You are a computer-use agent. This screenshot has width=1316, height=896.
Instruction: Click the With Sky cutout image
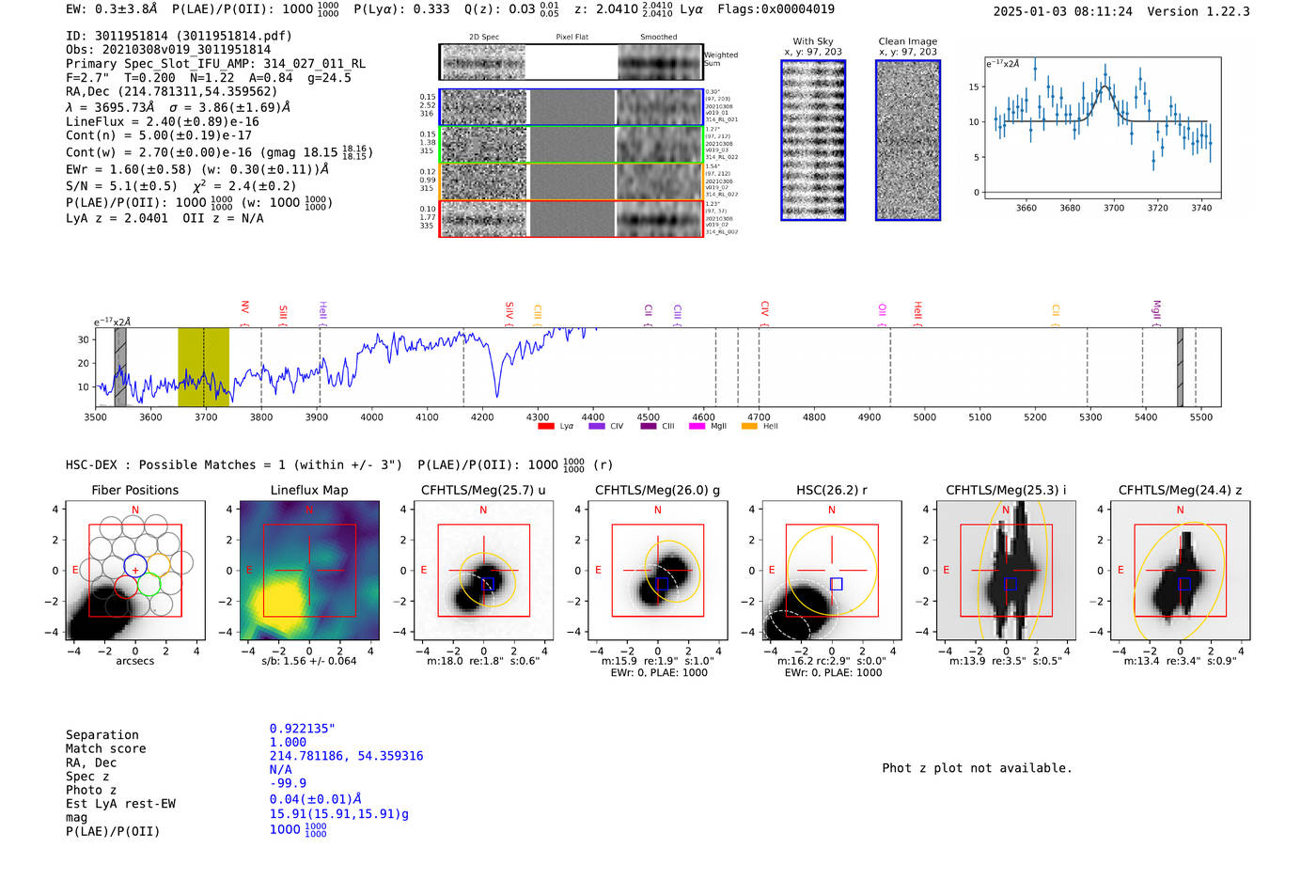(x=813, y=140)
